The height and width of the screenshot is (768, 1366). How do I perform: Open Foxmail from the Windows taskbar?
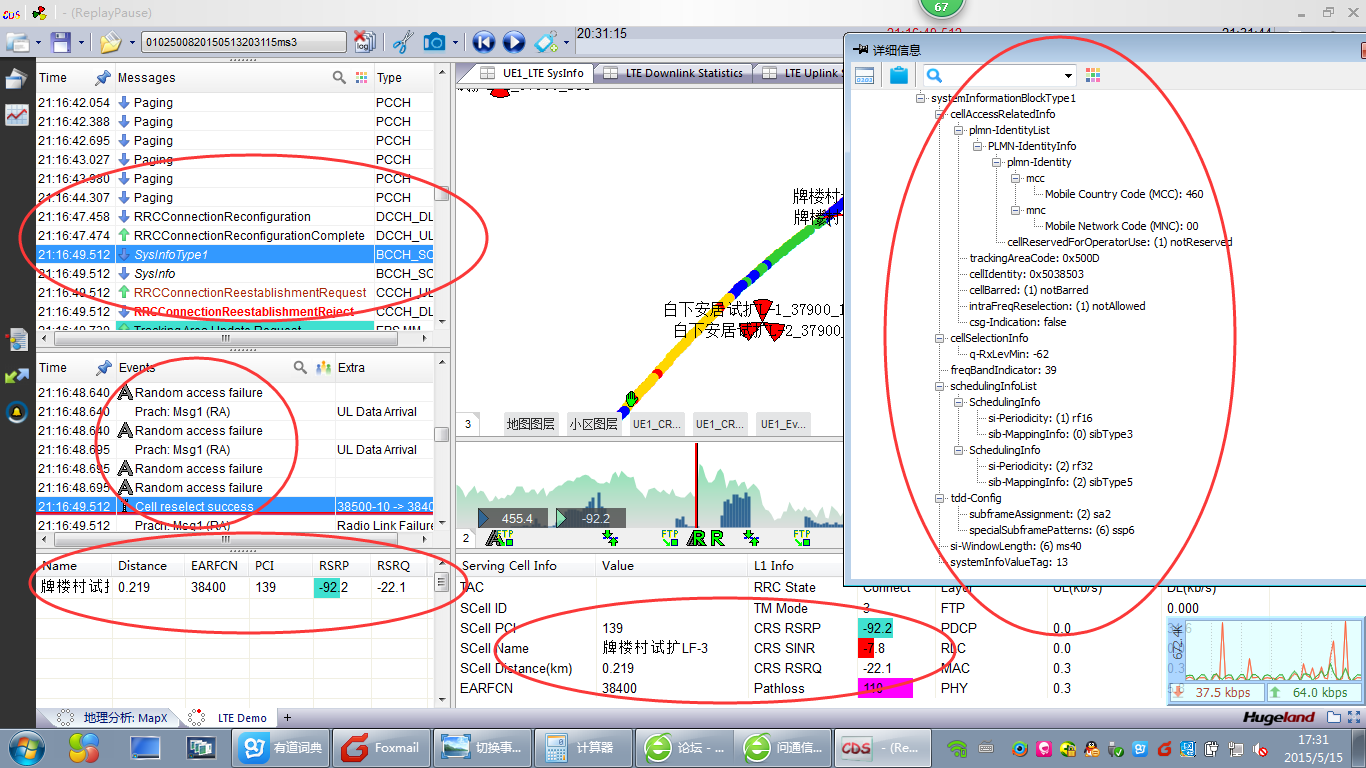[x=381, y=747]
